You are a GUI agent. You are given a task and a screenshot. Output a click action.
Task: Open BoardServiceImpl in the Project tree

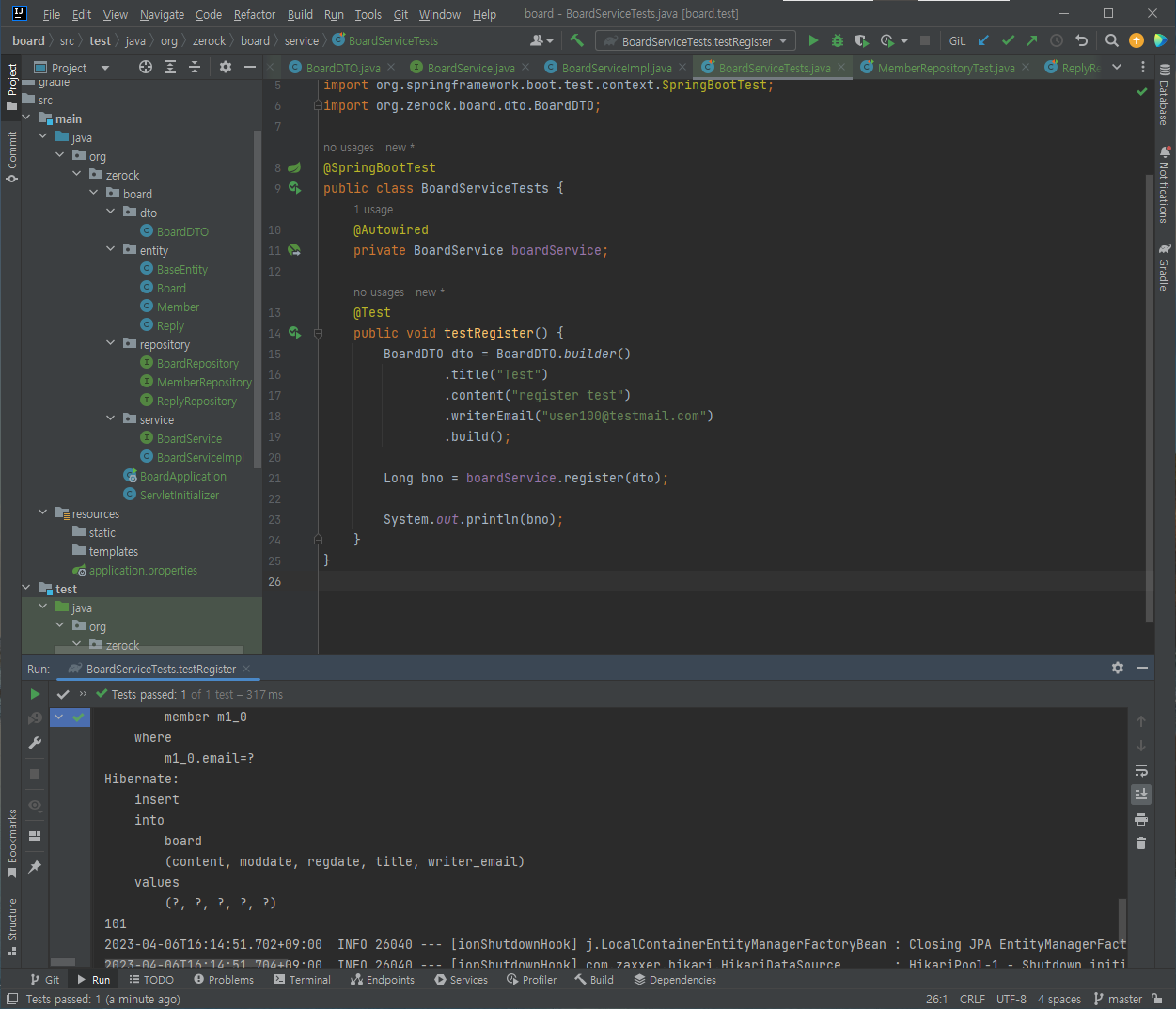click(x=200, y=457)
